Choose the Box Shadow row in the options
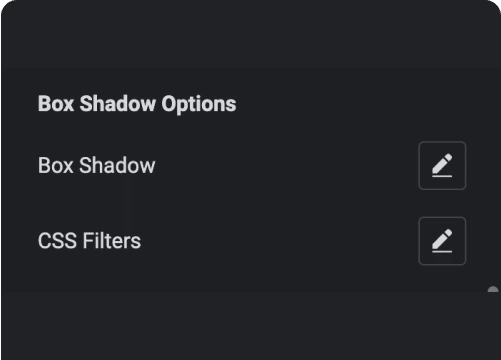 click(252, 166)
